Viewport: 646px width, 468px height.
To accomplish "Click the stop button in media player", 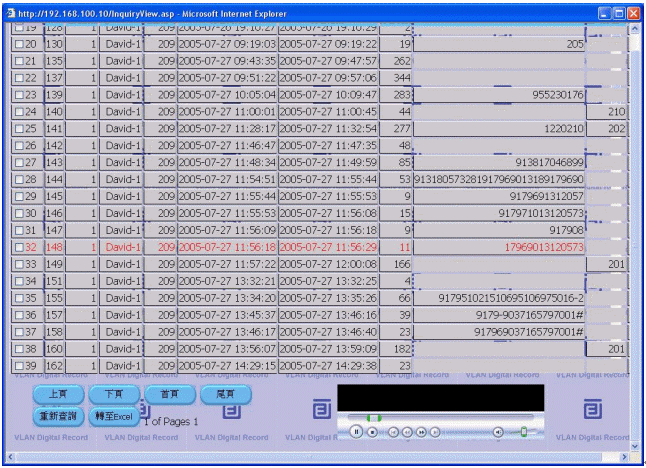I will pos(372,432).
